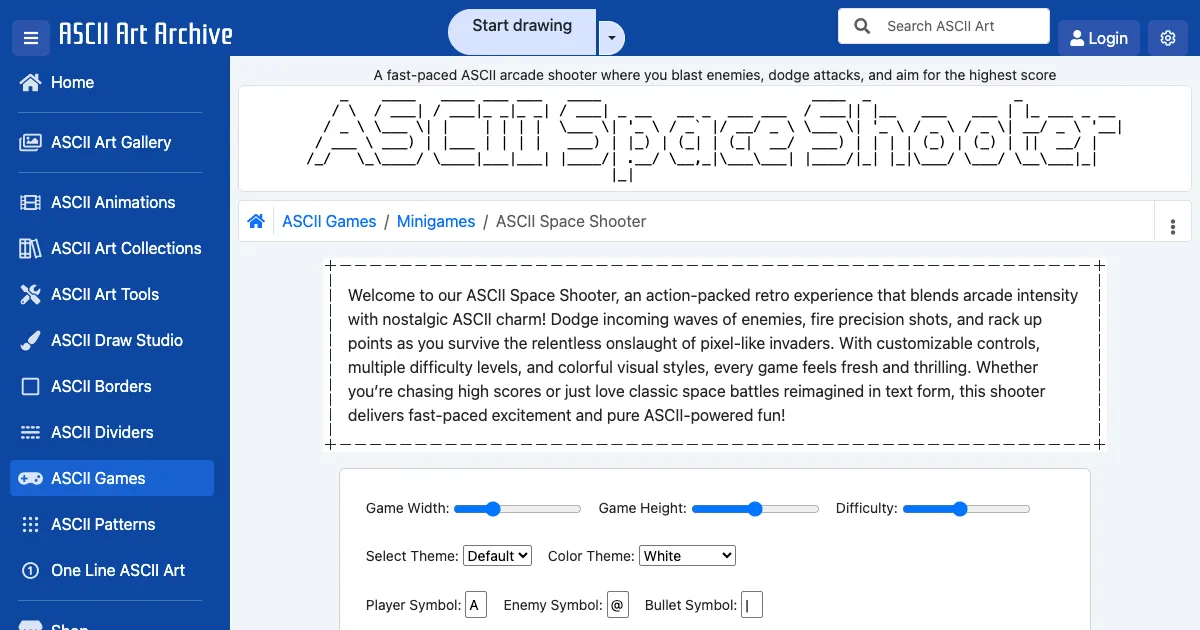The width and height of the screenshot is (1200, 630).
Task: Click the search magnifier icon
Action: point(862,26)
